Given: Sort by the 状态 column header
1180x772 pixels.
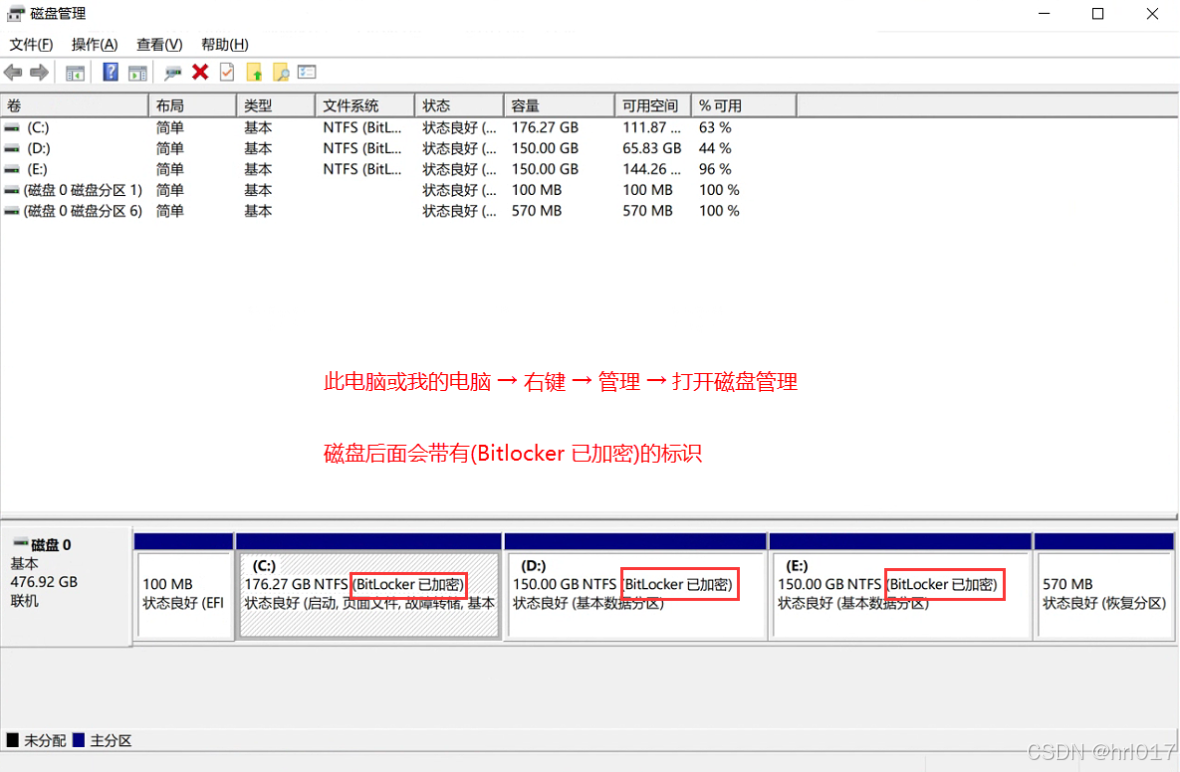Looking at the screenshot, I should pos(459,106).
